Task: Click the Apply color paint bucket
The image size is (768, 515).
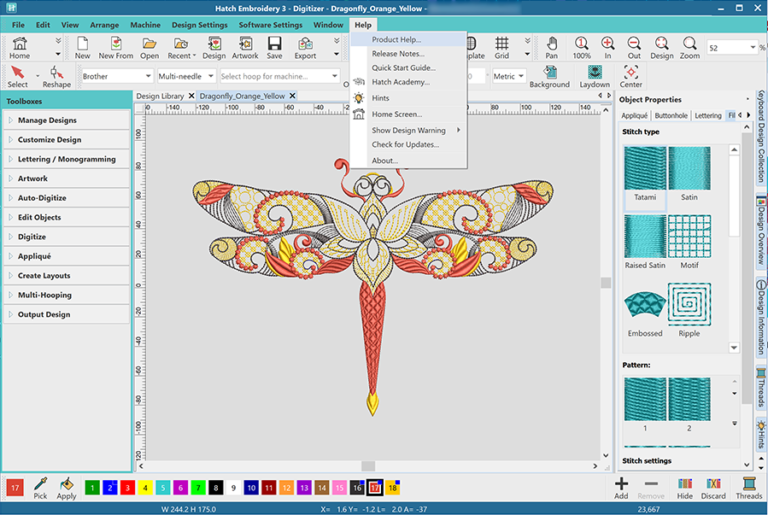Action: tap(66, 487)
